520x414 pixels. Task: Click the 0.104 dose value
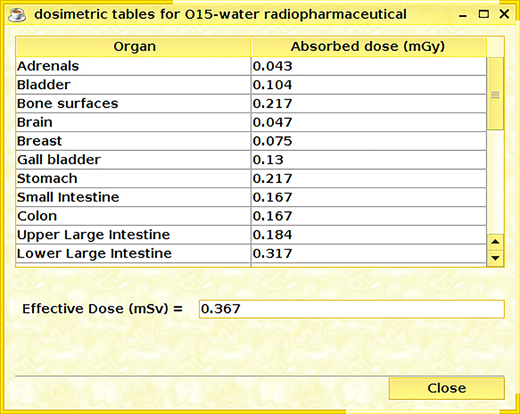click(369, 85)
